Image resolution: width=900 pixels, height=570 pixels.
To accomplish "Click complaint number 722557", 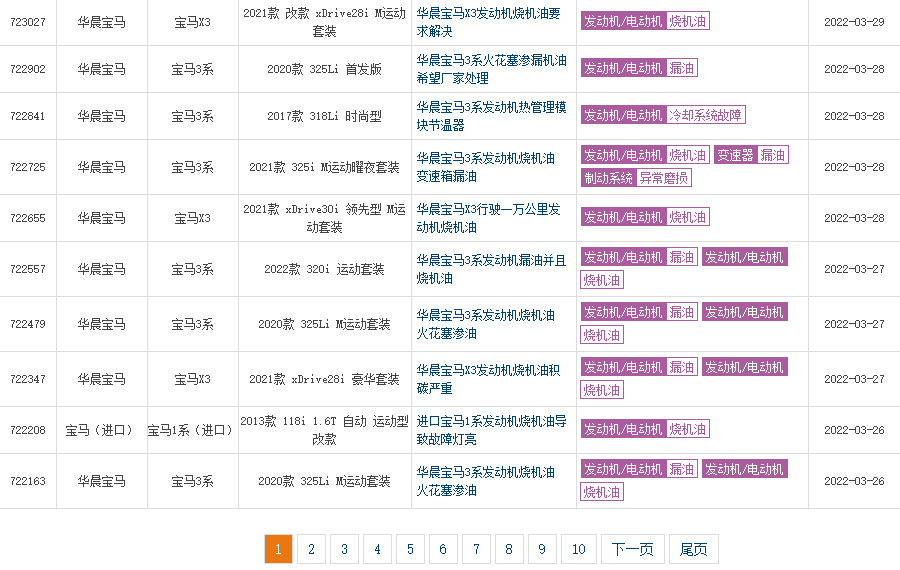I will click(x=28, y=270).
